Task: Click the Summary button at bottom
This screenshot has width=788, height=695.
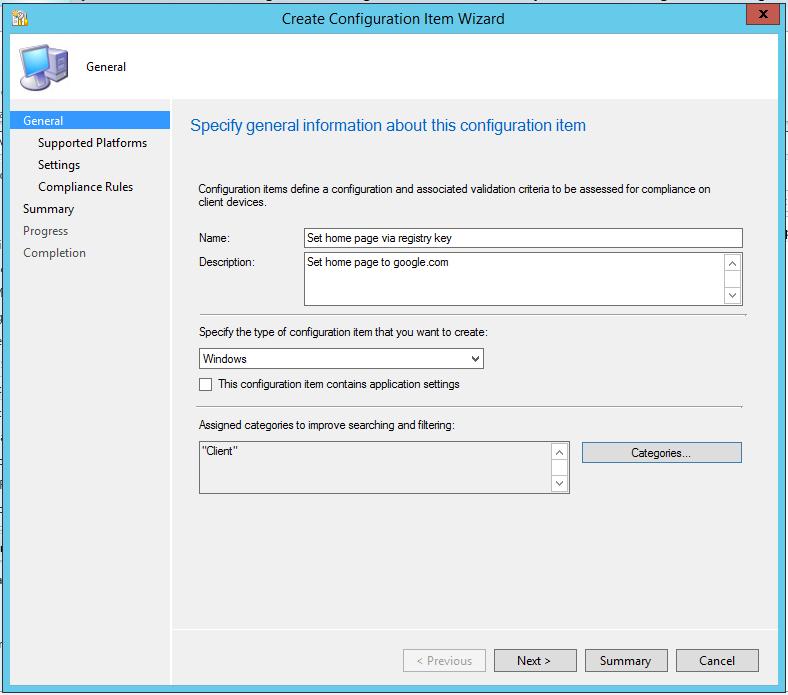Action: [x=626, y=661]
